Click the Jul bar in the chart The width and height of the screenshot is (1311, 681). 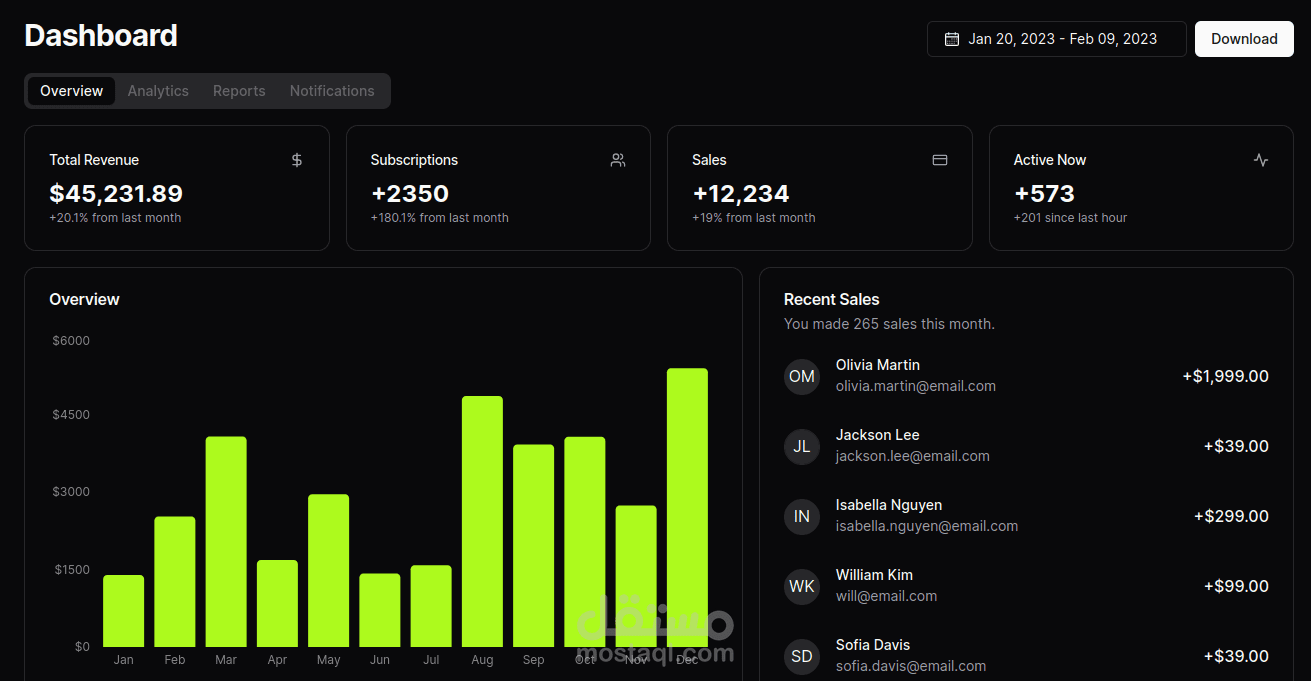pyautogui.click(x=431, y=606)
